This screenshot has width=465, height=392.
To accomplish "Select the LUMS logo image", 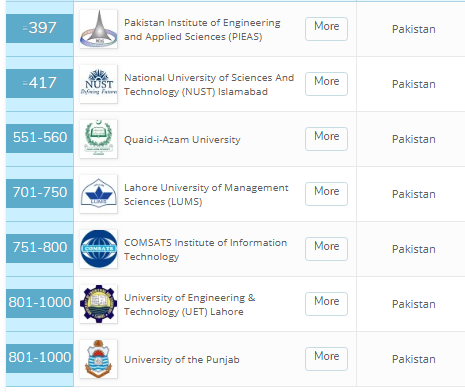I will pos(99,194).
